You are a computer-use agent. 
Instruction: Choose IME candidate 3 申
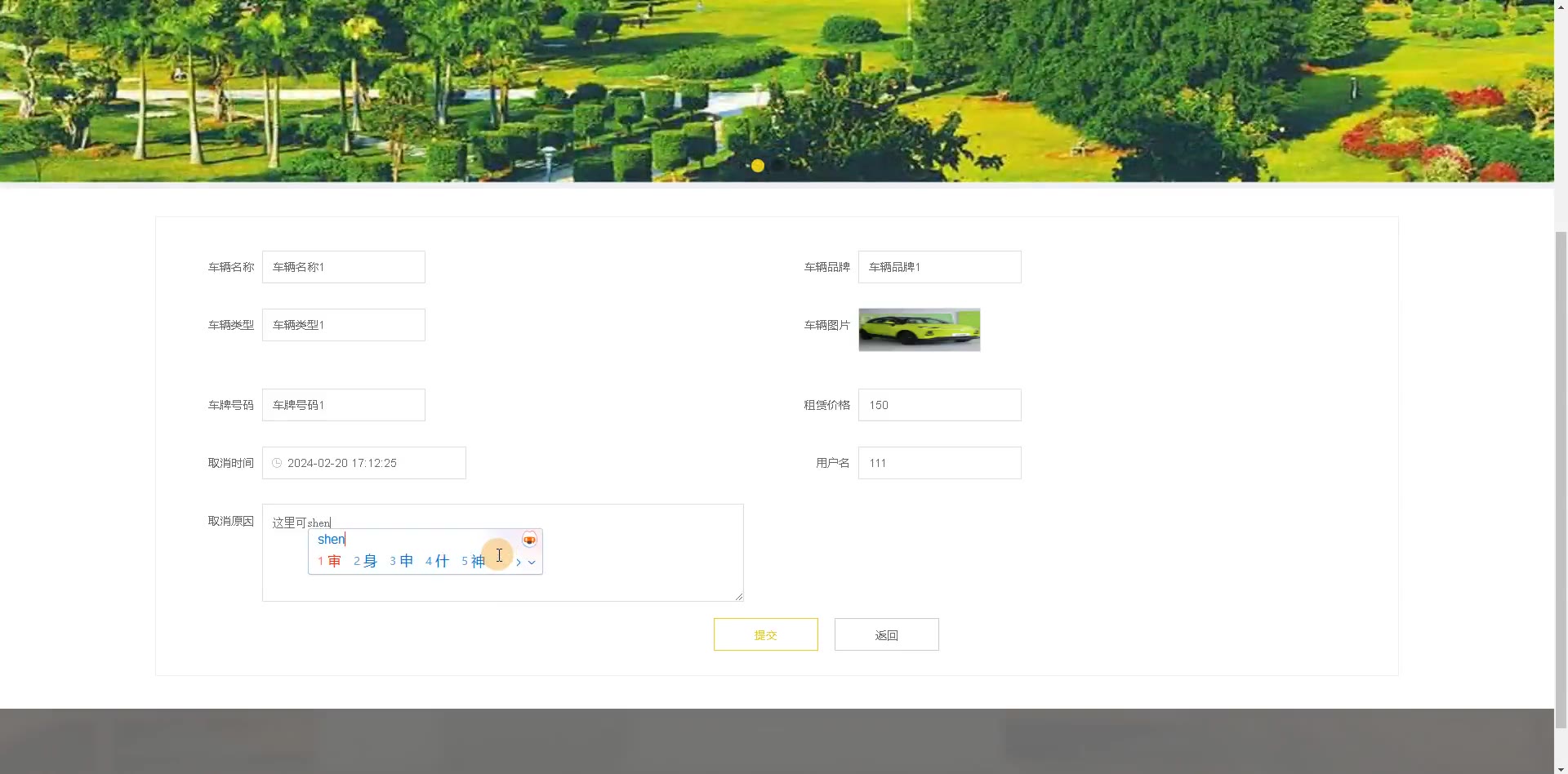pos(401,561)
